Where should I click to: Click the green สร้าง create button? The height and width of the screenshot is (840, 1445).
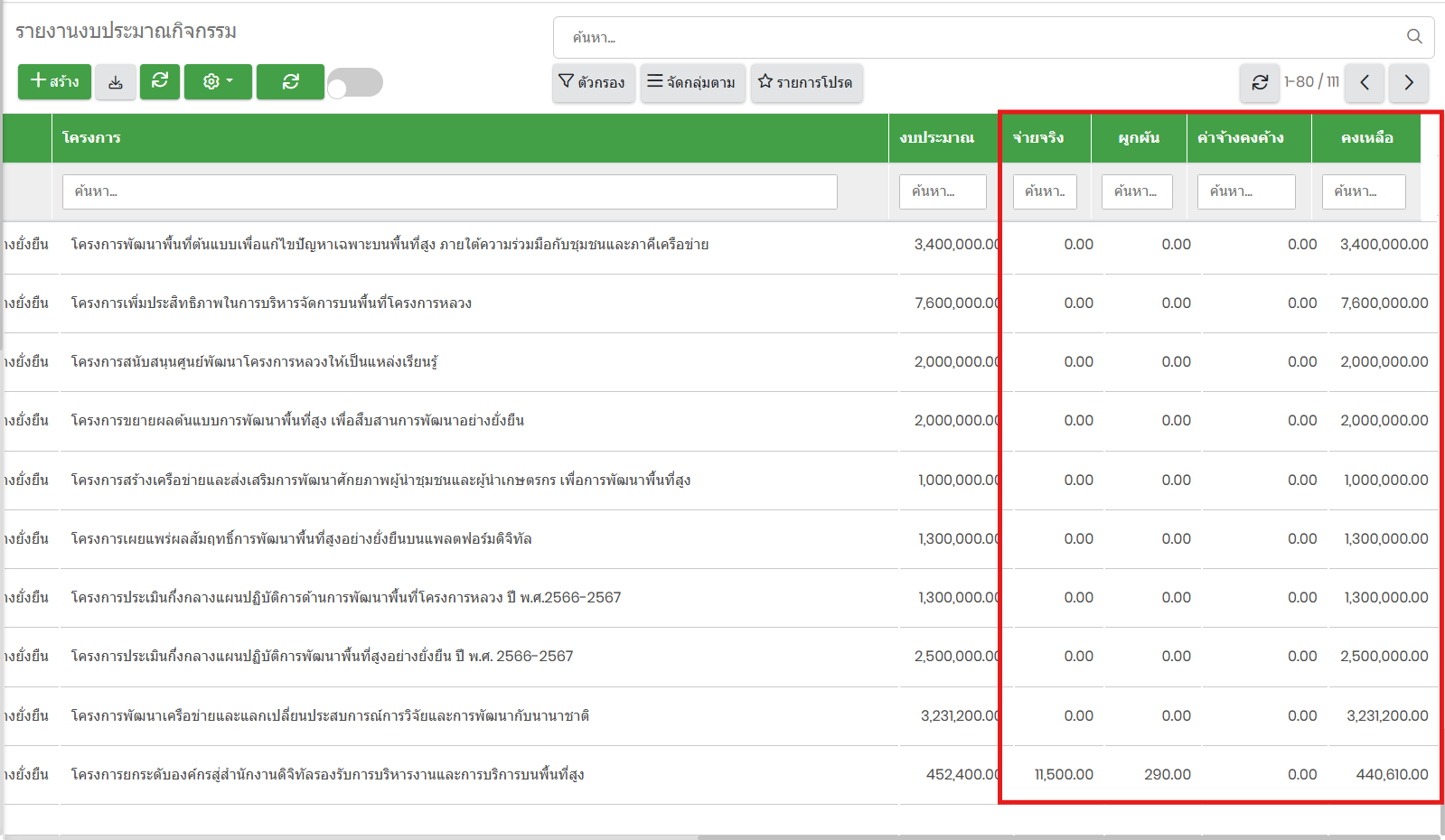point(54,81)
